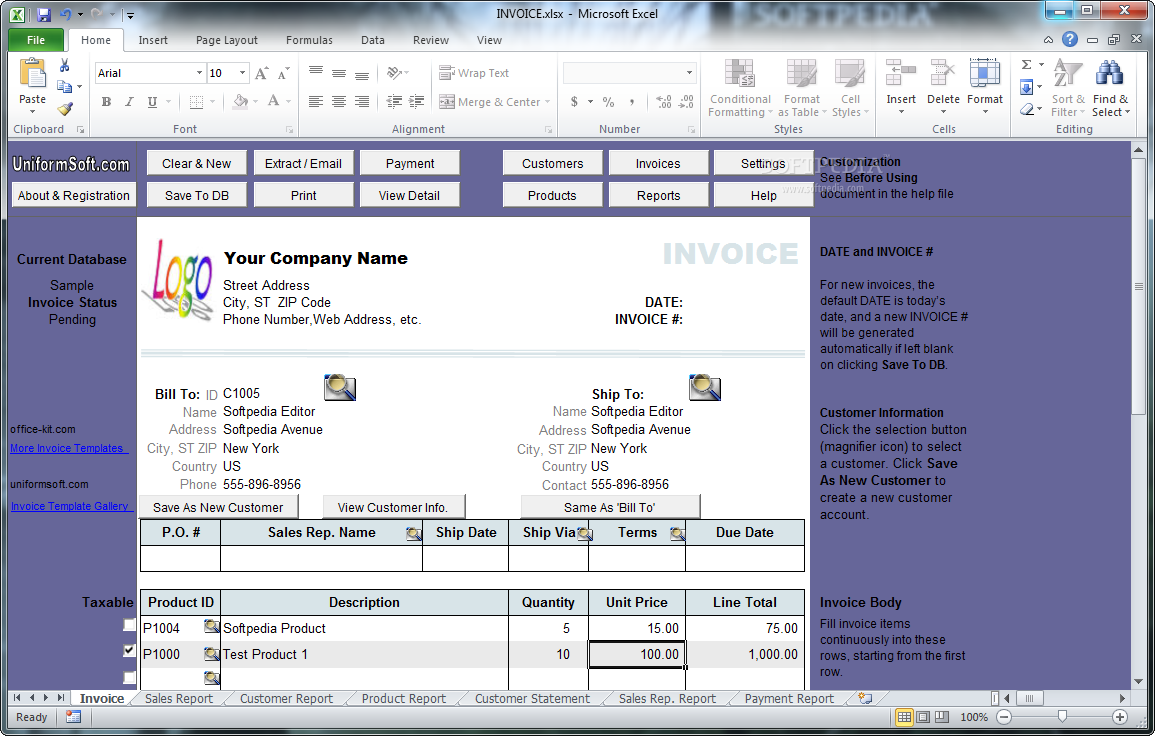Open the More Invoice Templates link
The height and width of the screenshot is (736, 1155).
(67, 448)
